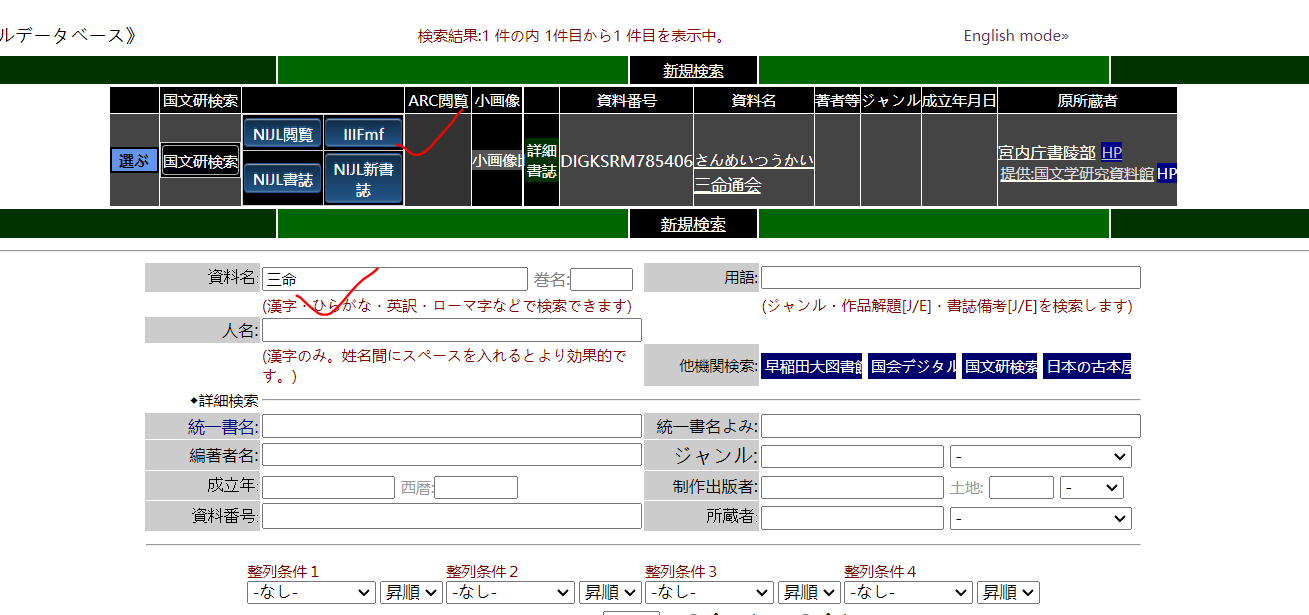Focus the 人名 input field
This screenshot has height=615, width=1309.
tap(451, 330)
